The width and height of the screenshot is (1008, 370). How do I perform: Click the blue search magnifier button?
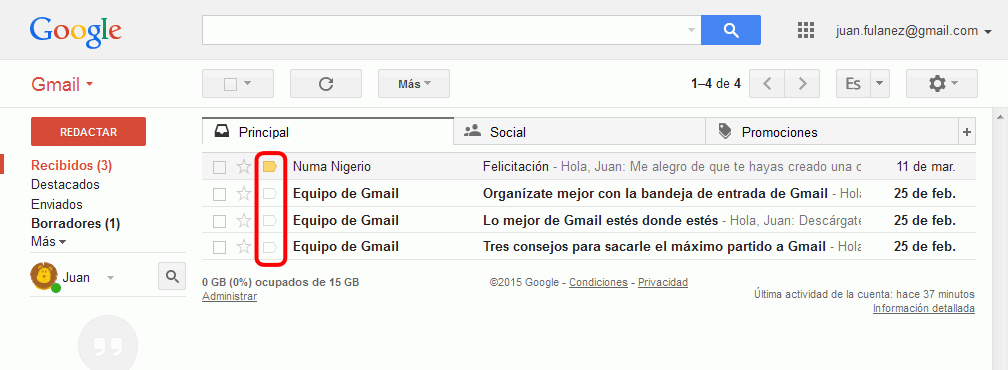(730, 30)
